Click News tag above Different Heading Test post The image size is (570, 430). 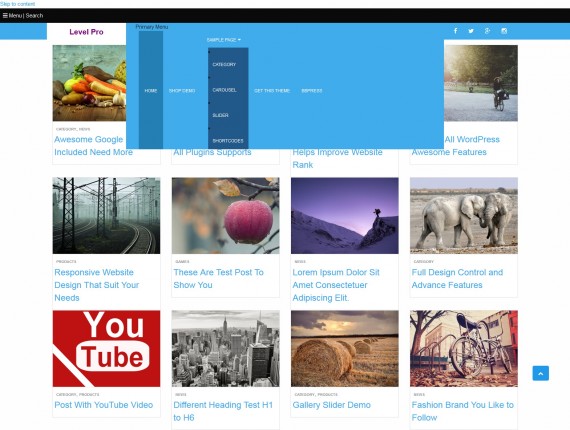[181, 394]
